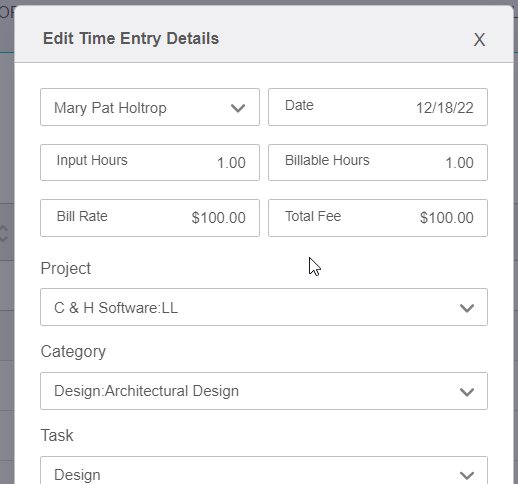Expand the Design task dropdown

(x=264, y=471)
